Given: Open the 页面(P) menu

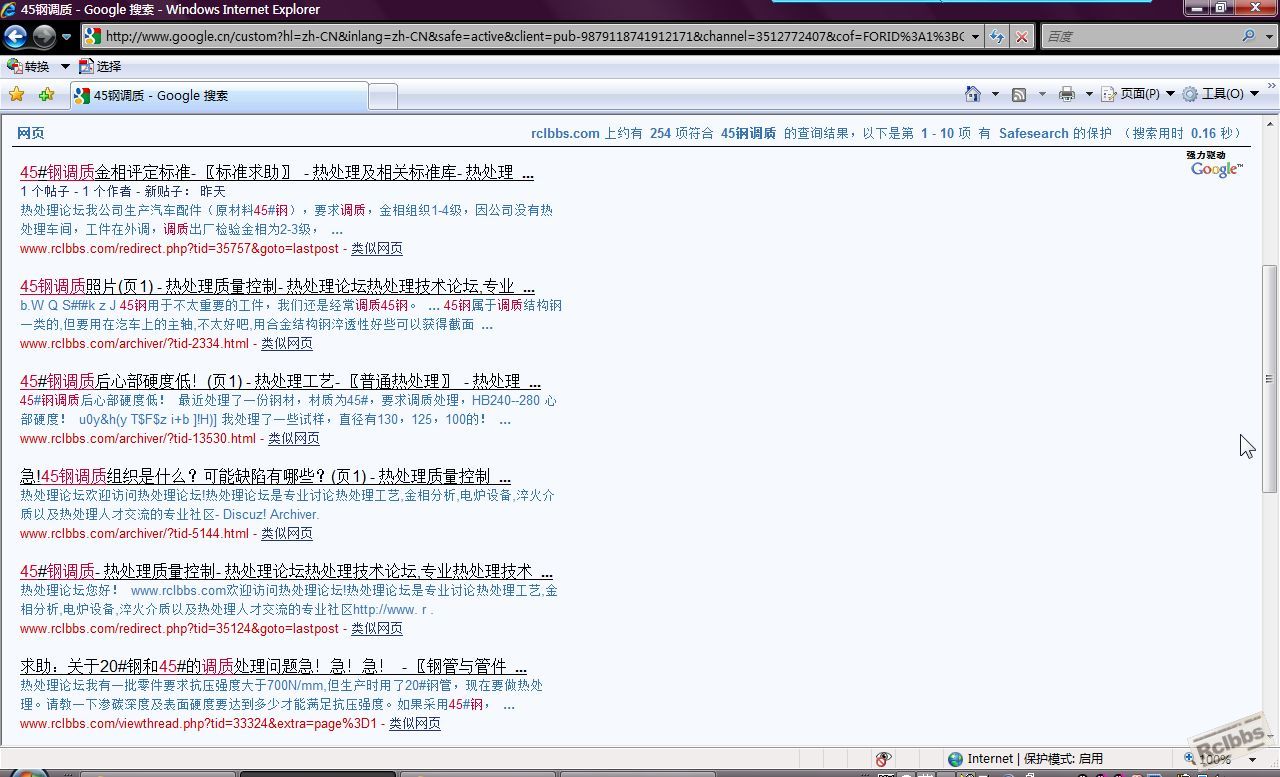Looking at the screenshot, I should [x=1138, y=94].
